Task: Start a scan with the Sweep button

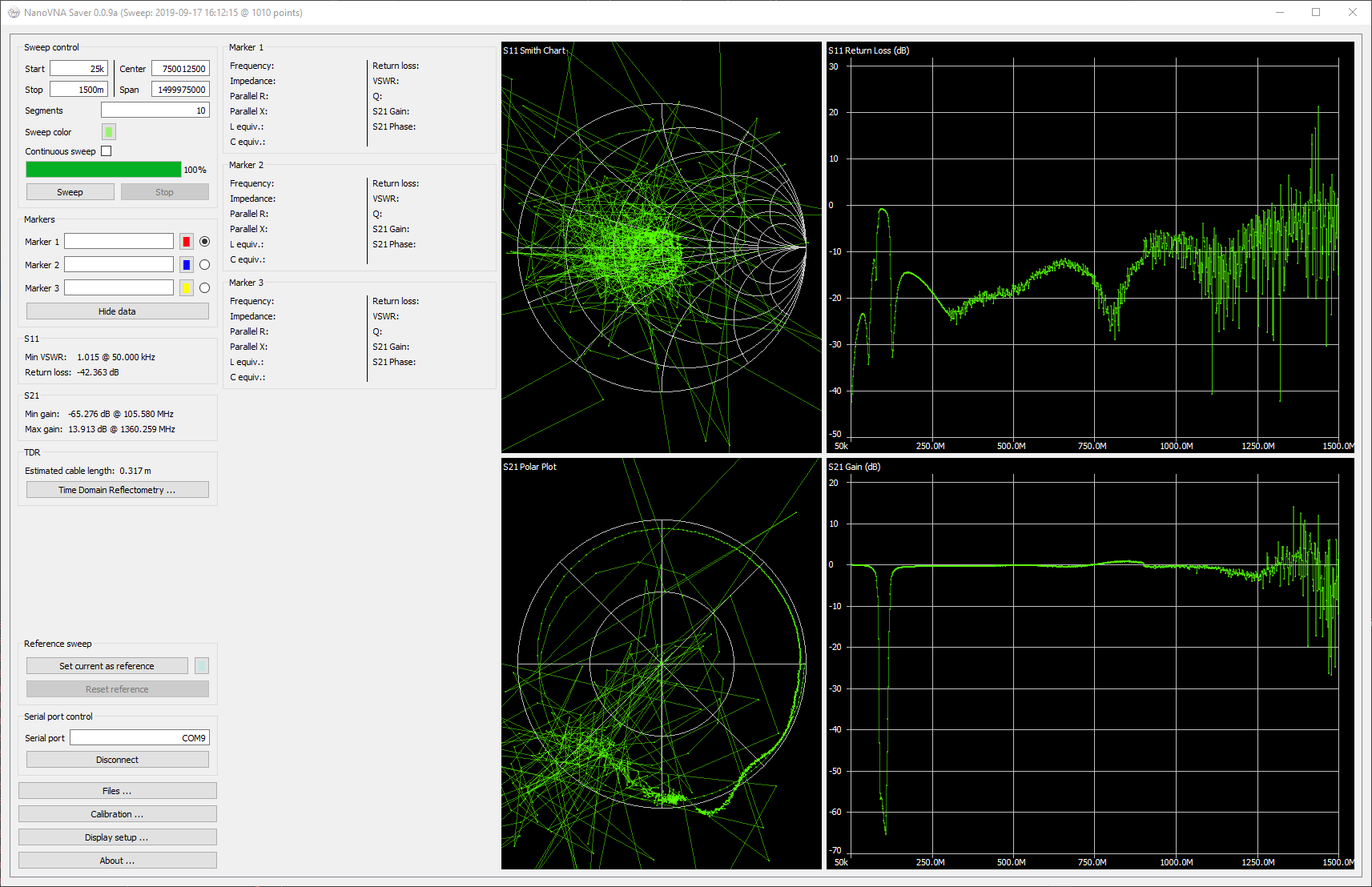Action: coord(70,192)
